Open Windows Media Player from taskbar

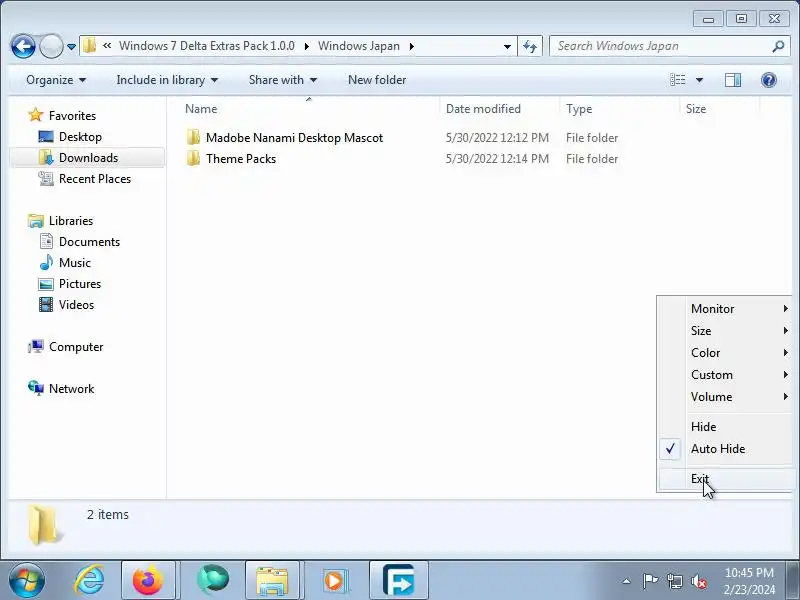(x=334, y=581)
